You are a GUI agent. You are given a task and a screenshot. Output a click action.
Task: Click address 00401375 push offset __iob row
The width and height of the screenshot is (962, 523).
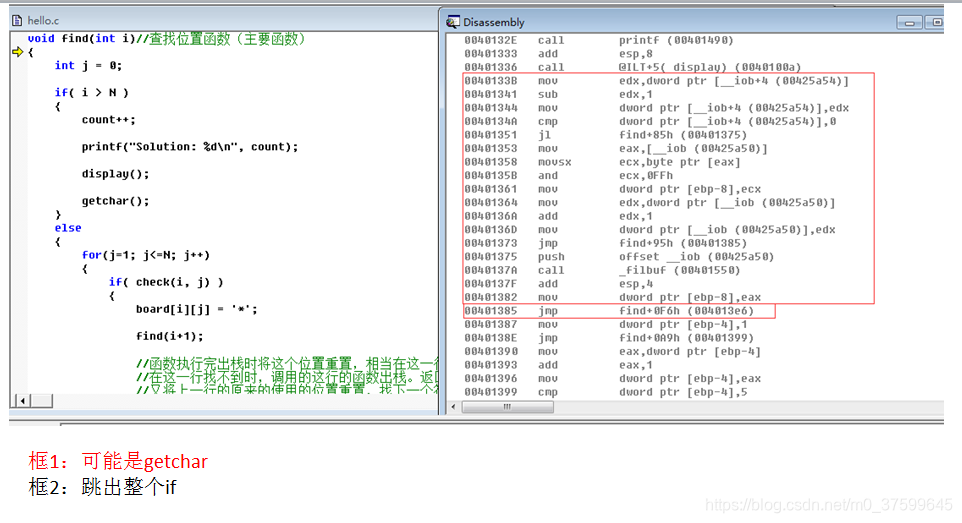(x=619, y=256)
